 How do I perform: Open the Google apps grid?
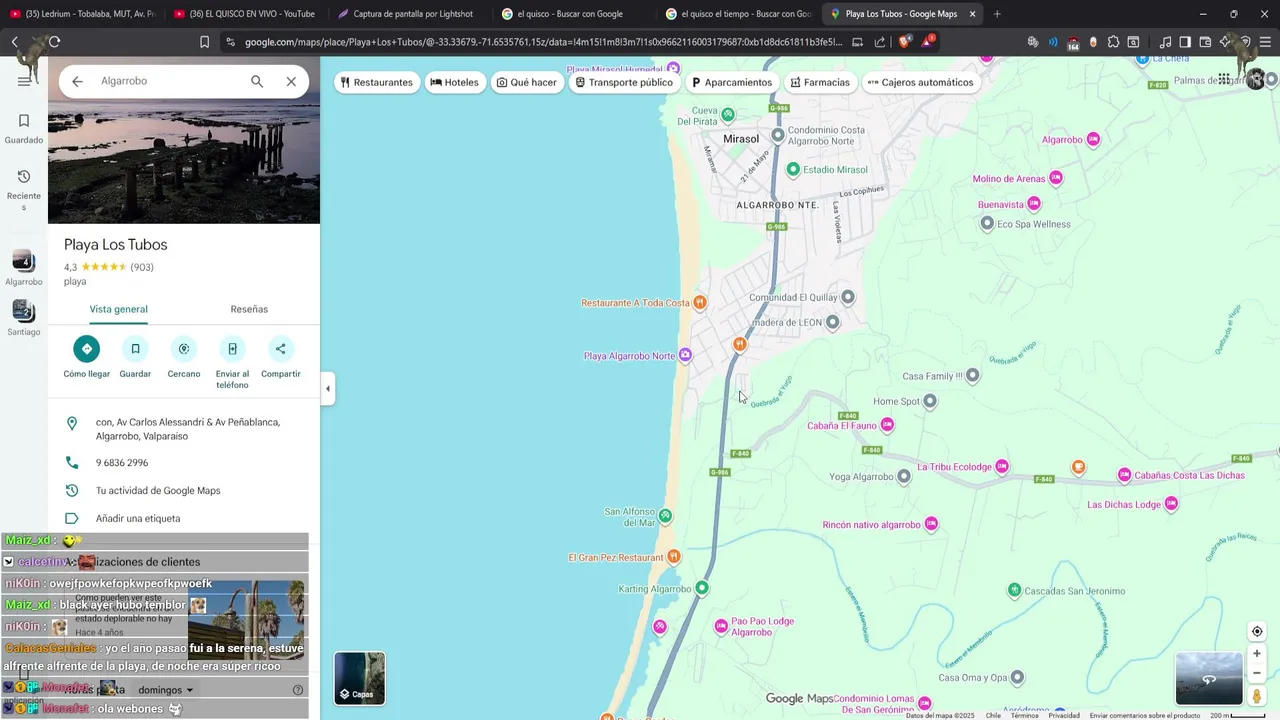1225,80
